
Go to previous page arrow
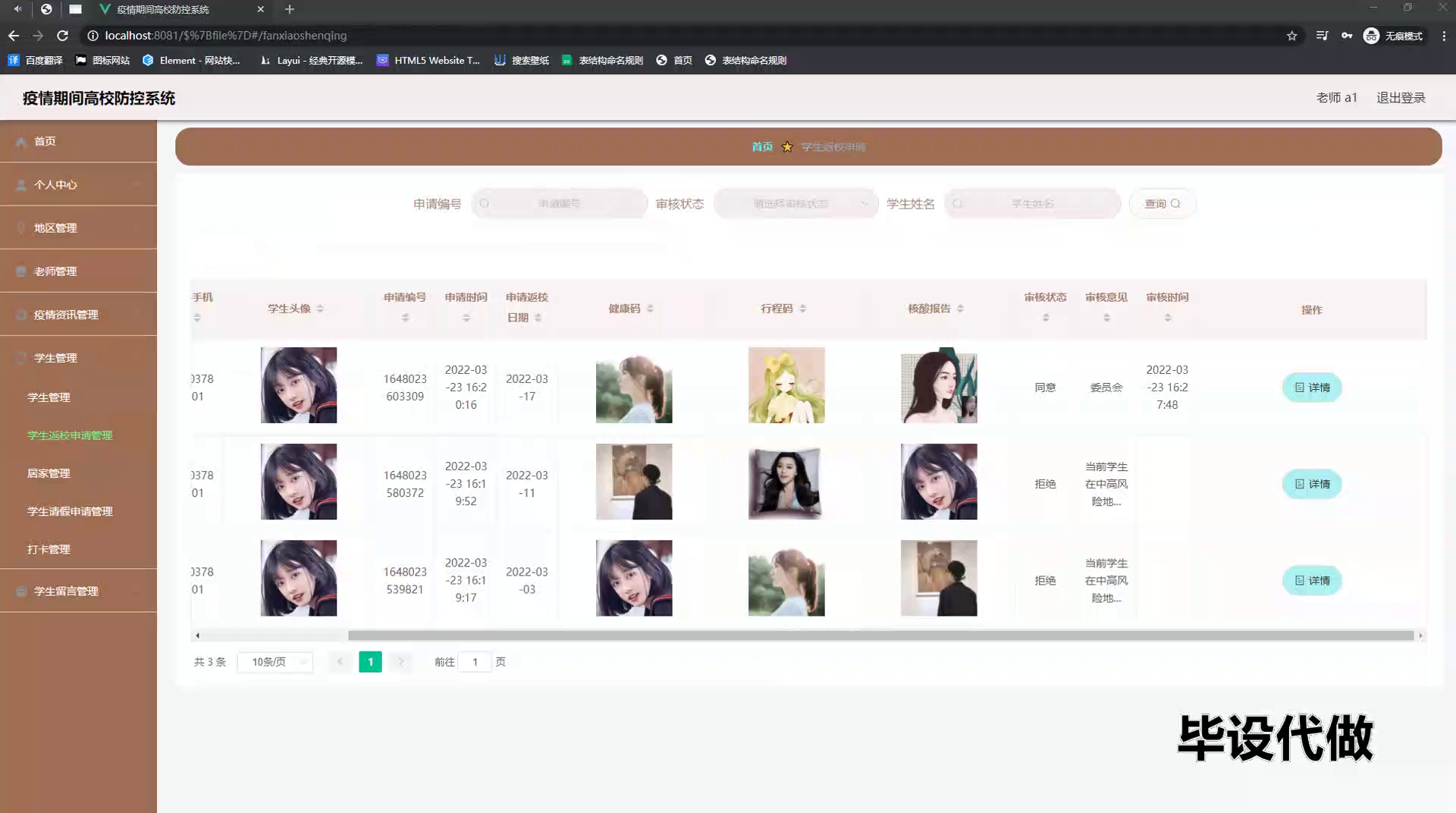pyautogui.click(x=340, y=662)
